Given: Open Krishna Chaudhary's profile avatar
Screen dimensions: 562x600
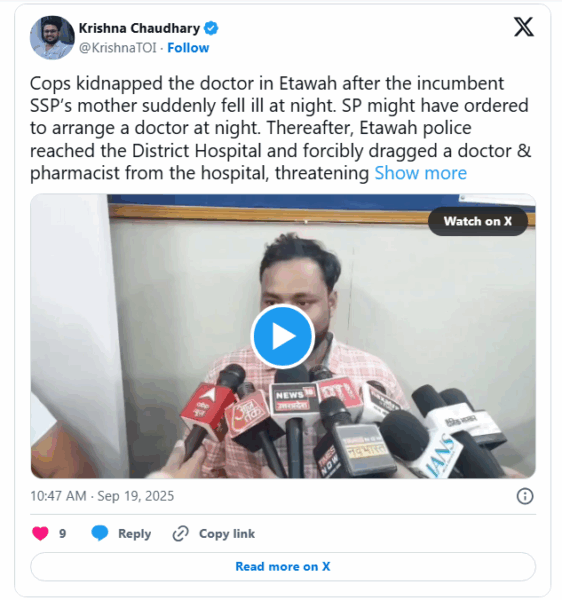Looking at the screenshot, I should (x=52, y=38).
